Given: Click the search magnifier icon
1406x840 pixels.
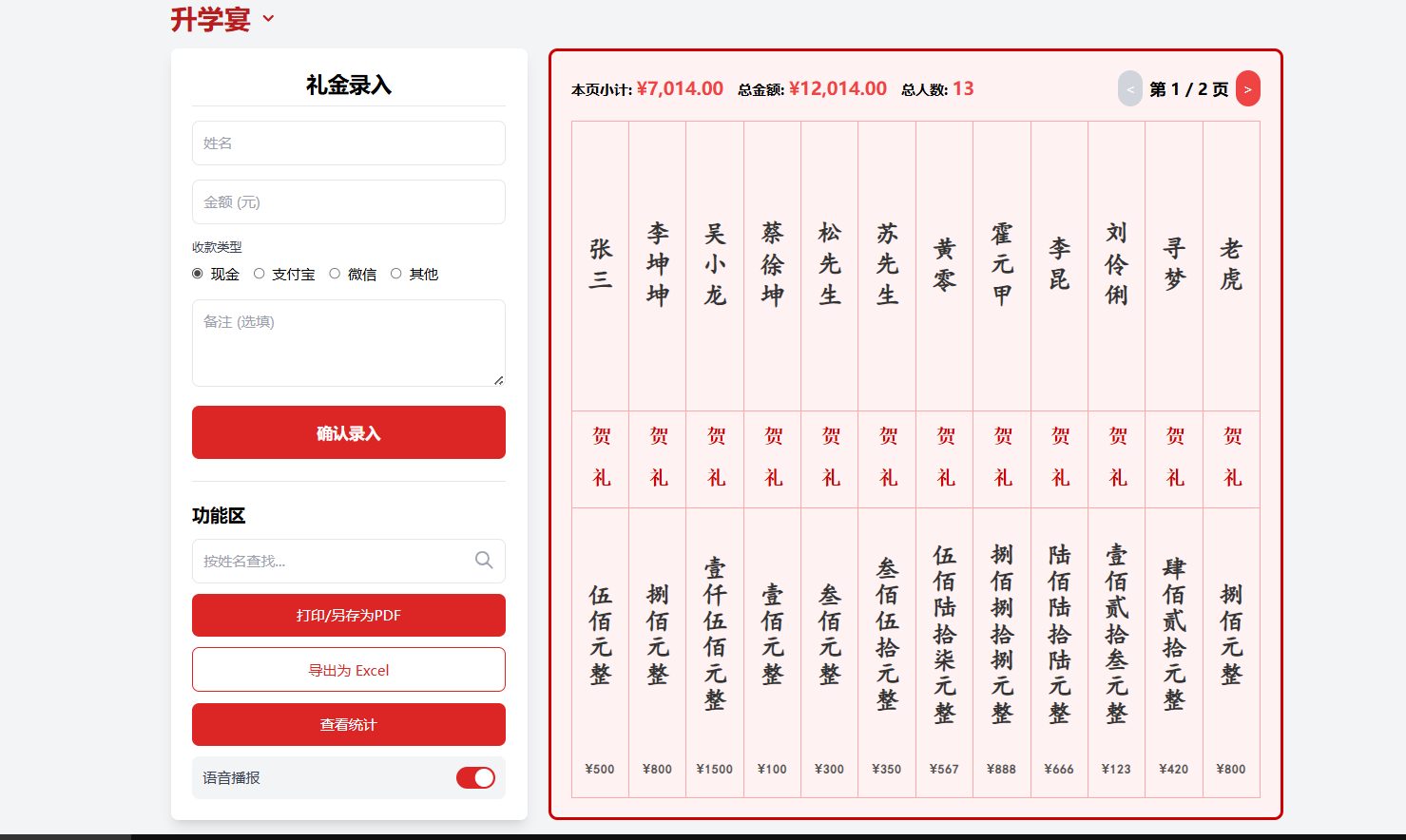Looking at the screenshot, I should [484, 561].
